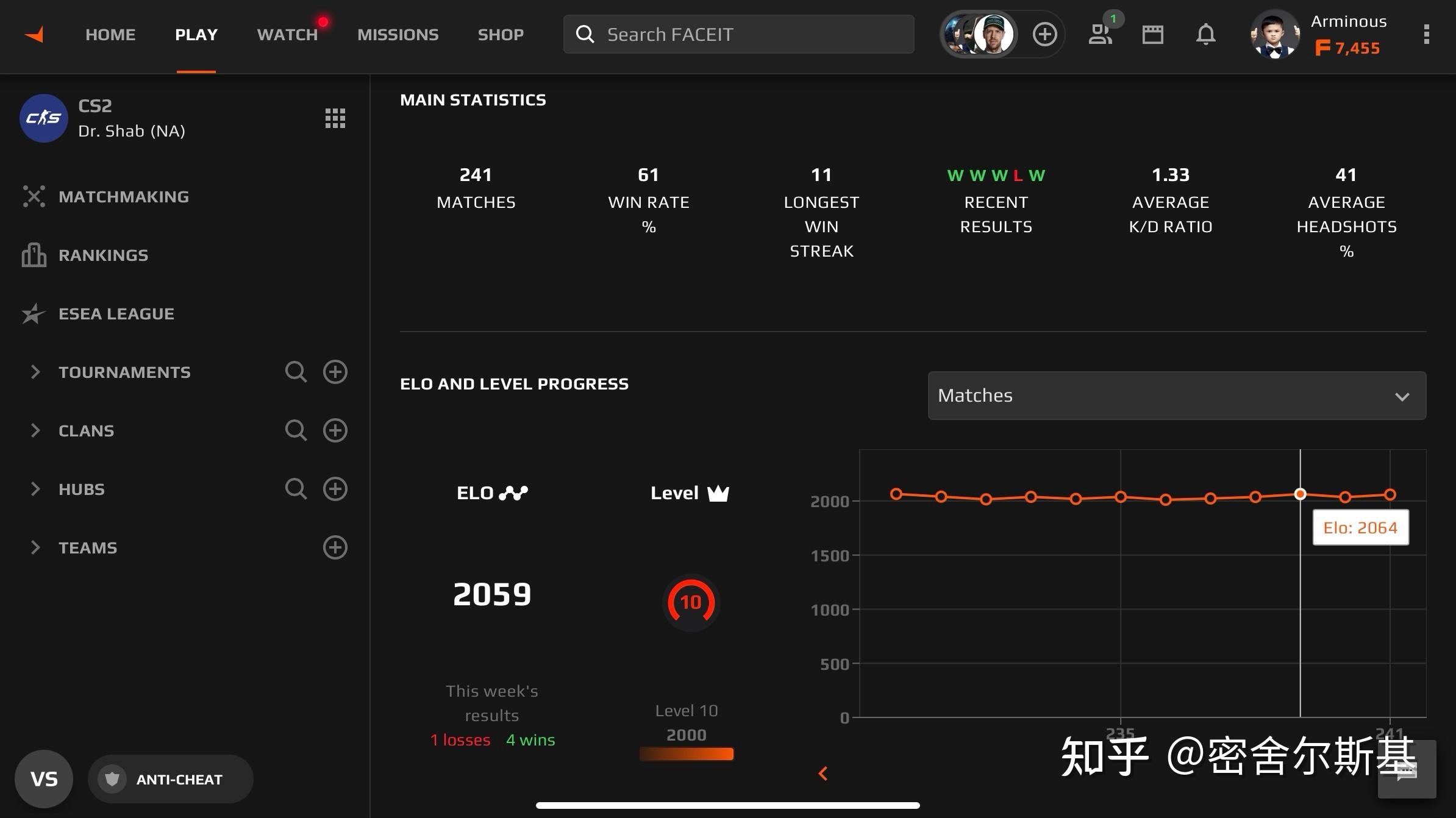The image size is (1456, 818).
Task: Click the plus icon next to Teams
Action: [x=335, y=547]
